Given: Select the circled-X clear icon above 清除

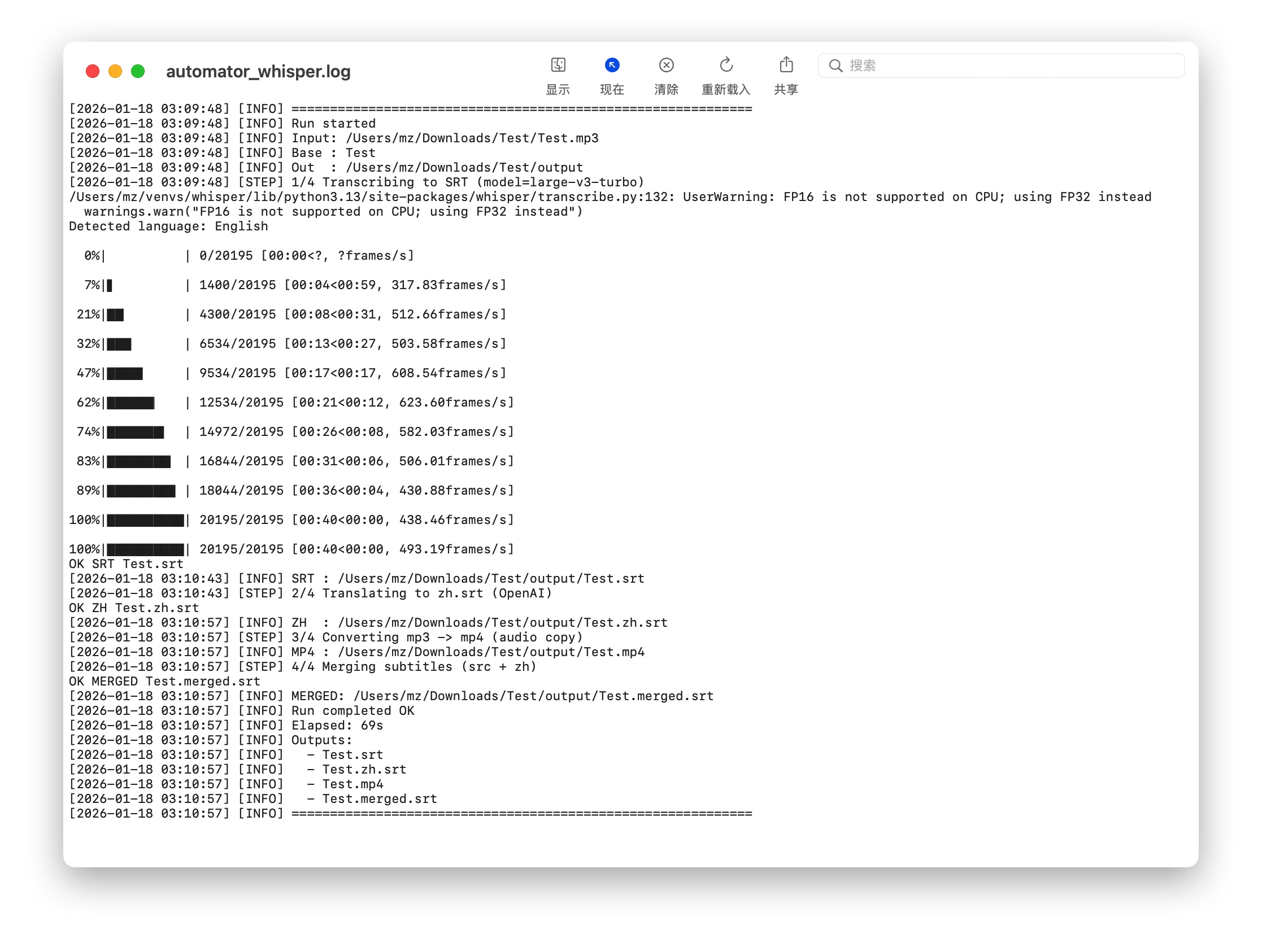Looking at the screenshot, I should pos(667,65).
